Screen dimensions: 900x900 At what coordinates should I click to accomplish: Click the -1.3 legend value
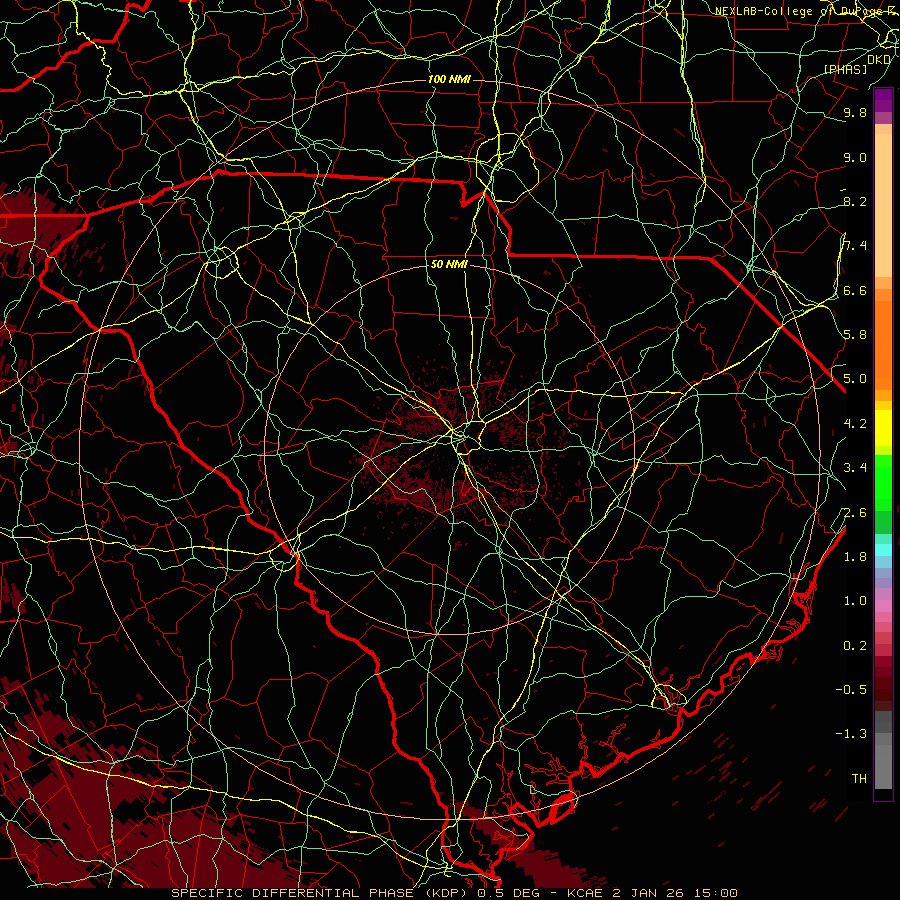[x=851, y=734]
